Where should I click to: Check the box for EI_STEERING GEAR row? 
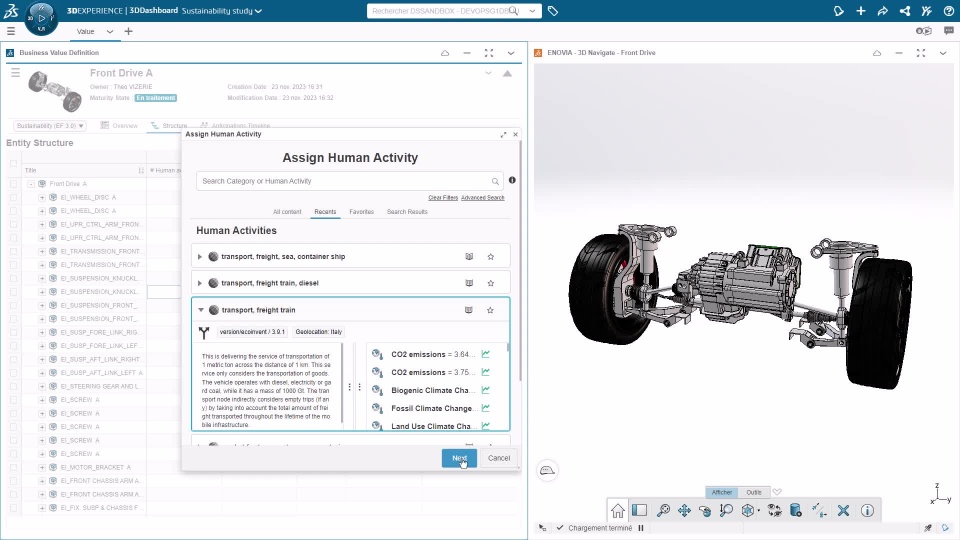[13, 386]
